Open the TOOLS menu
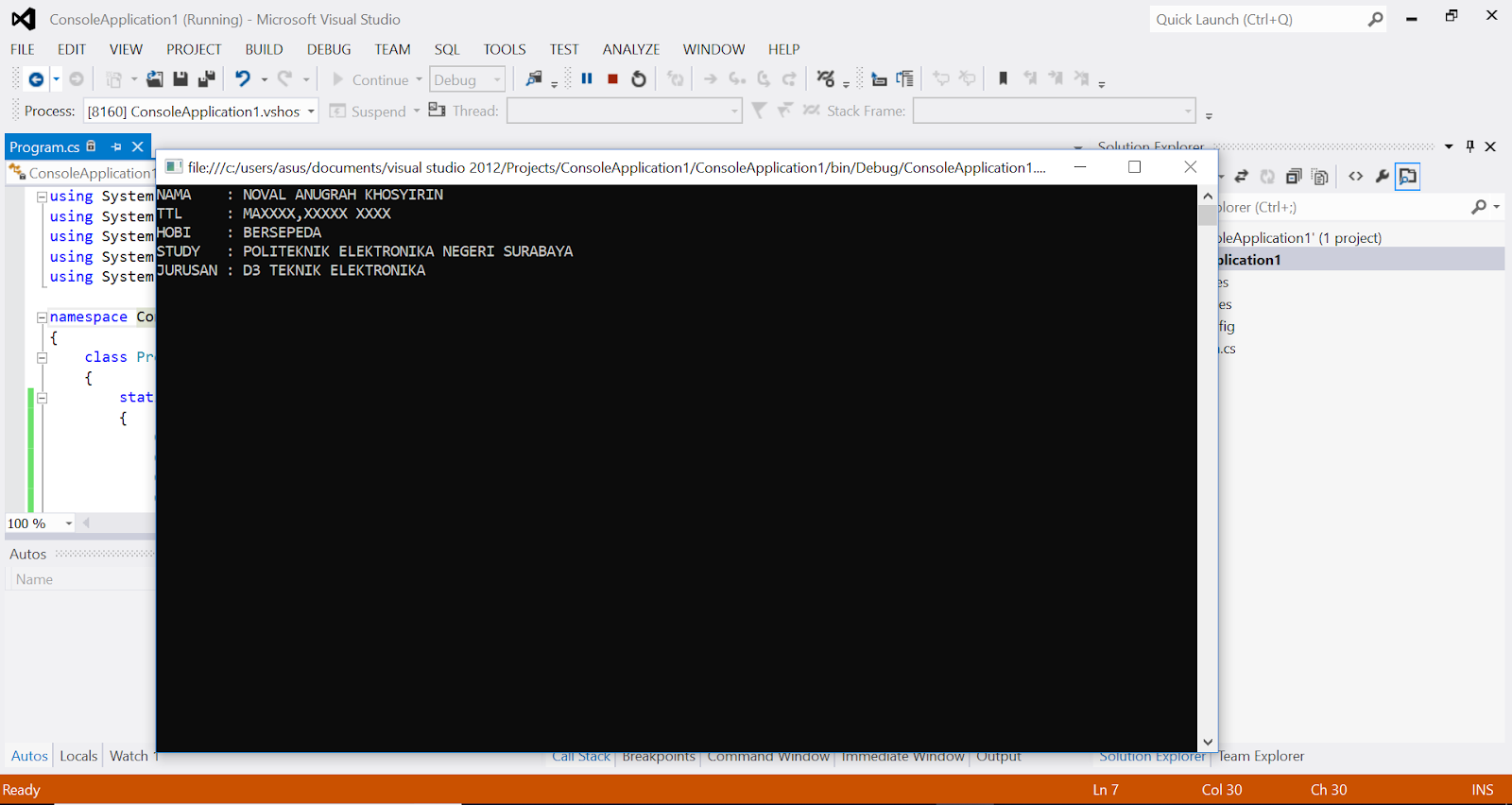The height and width of the screenshot is (805, 1512). (505, 49)
